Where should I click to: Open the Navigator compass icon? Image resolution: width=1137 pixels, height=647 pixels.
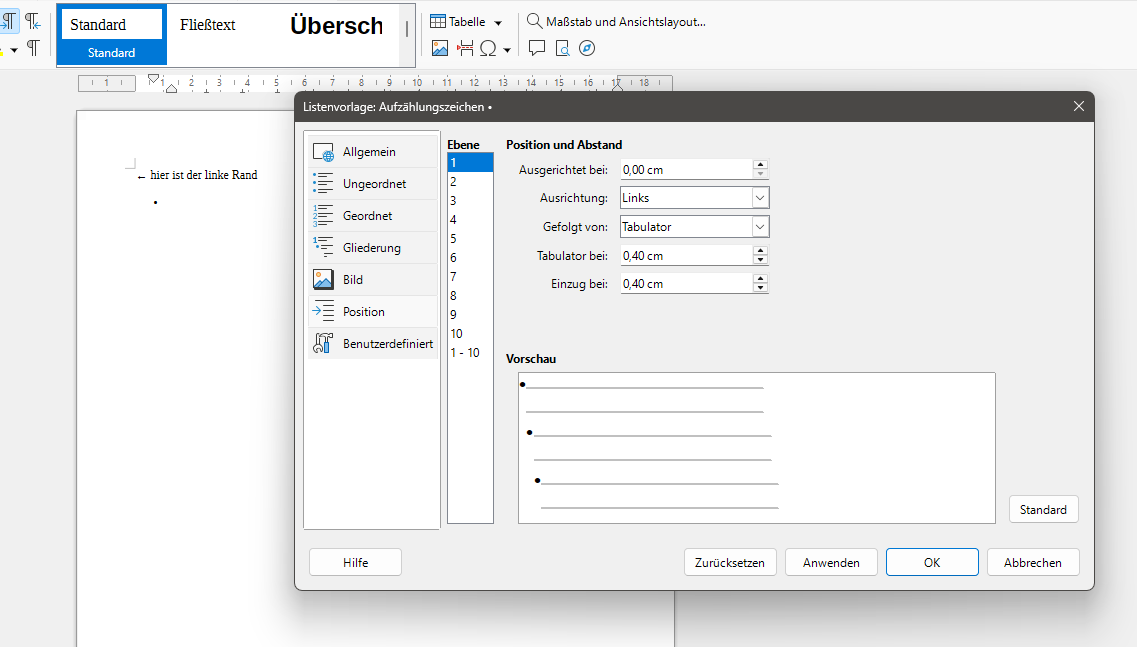coord(587,48)
